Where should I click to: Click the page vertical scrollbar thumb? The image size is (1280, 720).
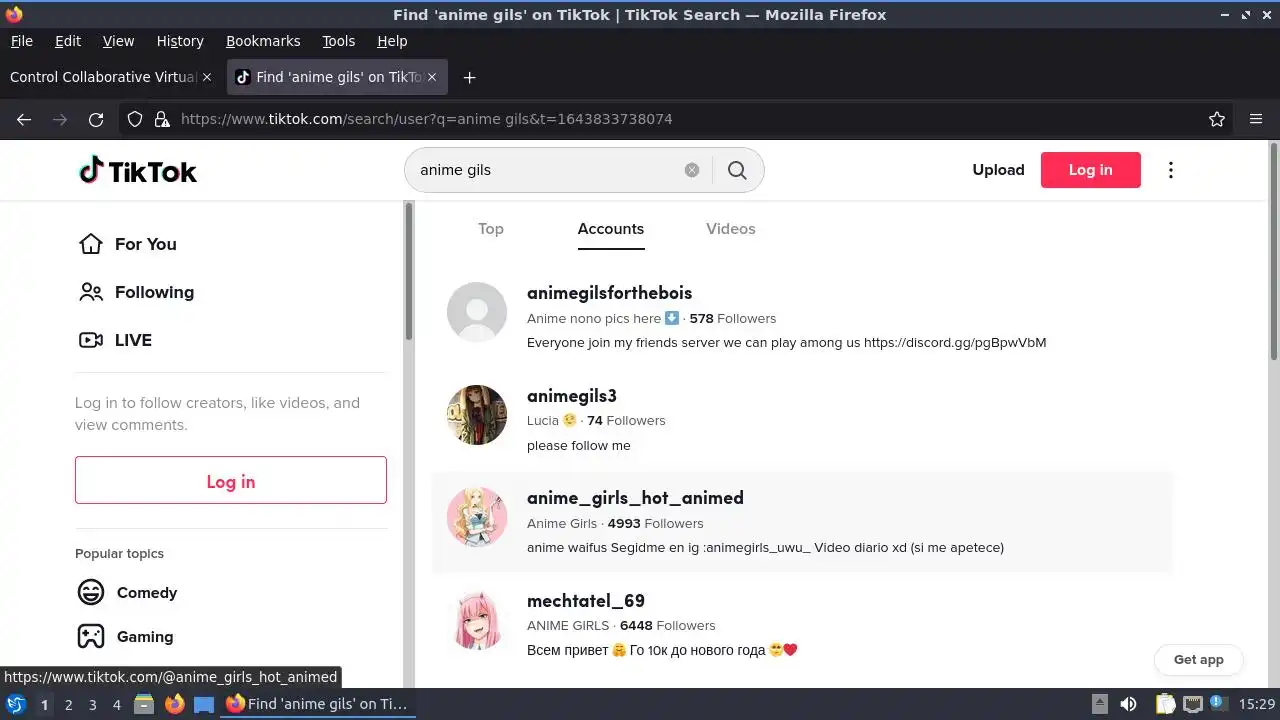[1273, 252]
